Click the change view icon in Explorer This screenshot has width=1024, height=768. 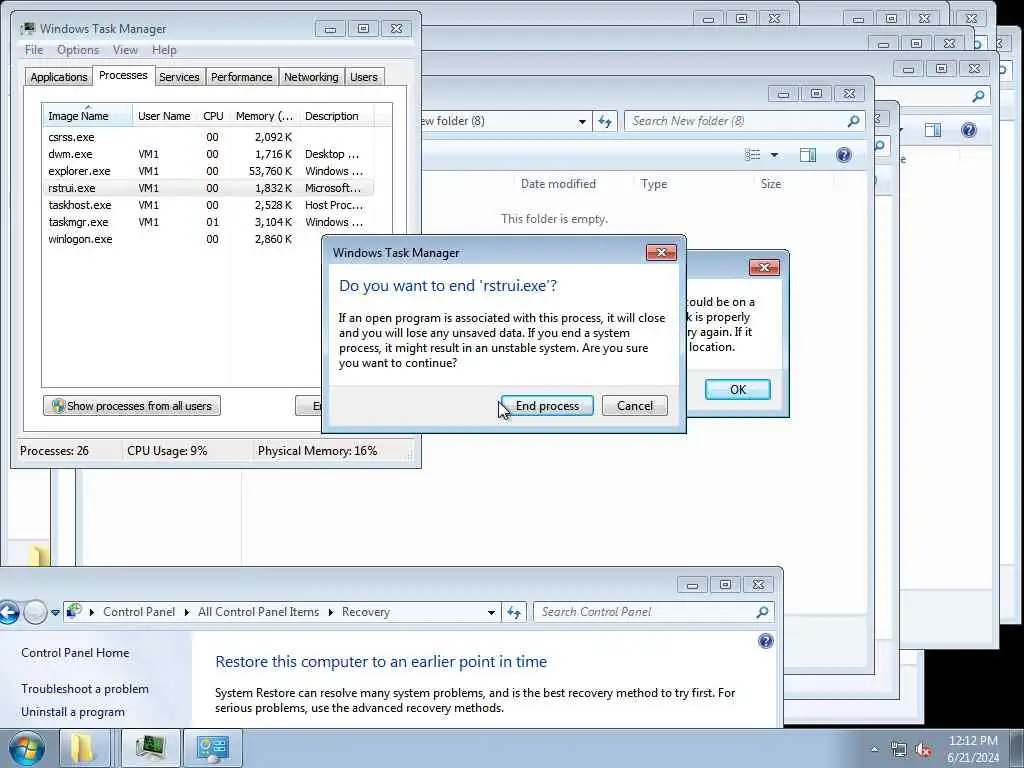pyautogui.click(x=752, y=155)
